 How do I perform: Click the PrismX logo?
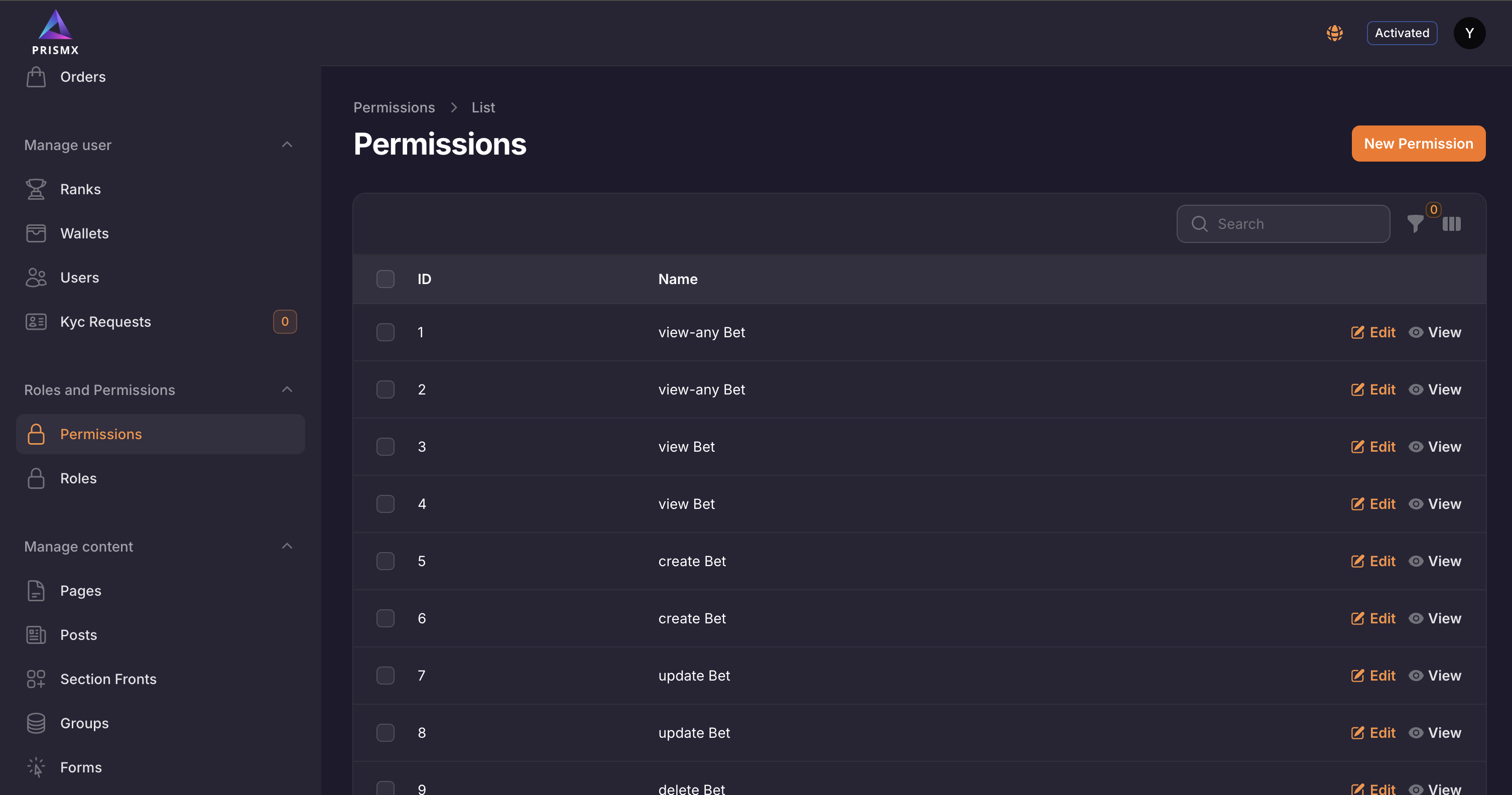tap(55, 33)
